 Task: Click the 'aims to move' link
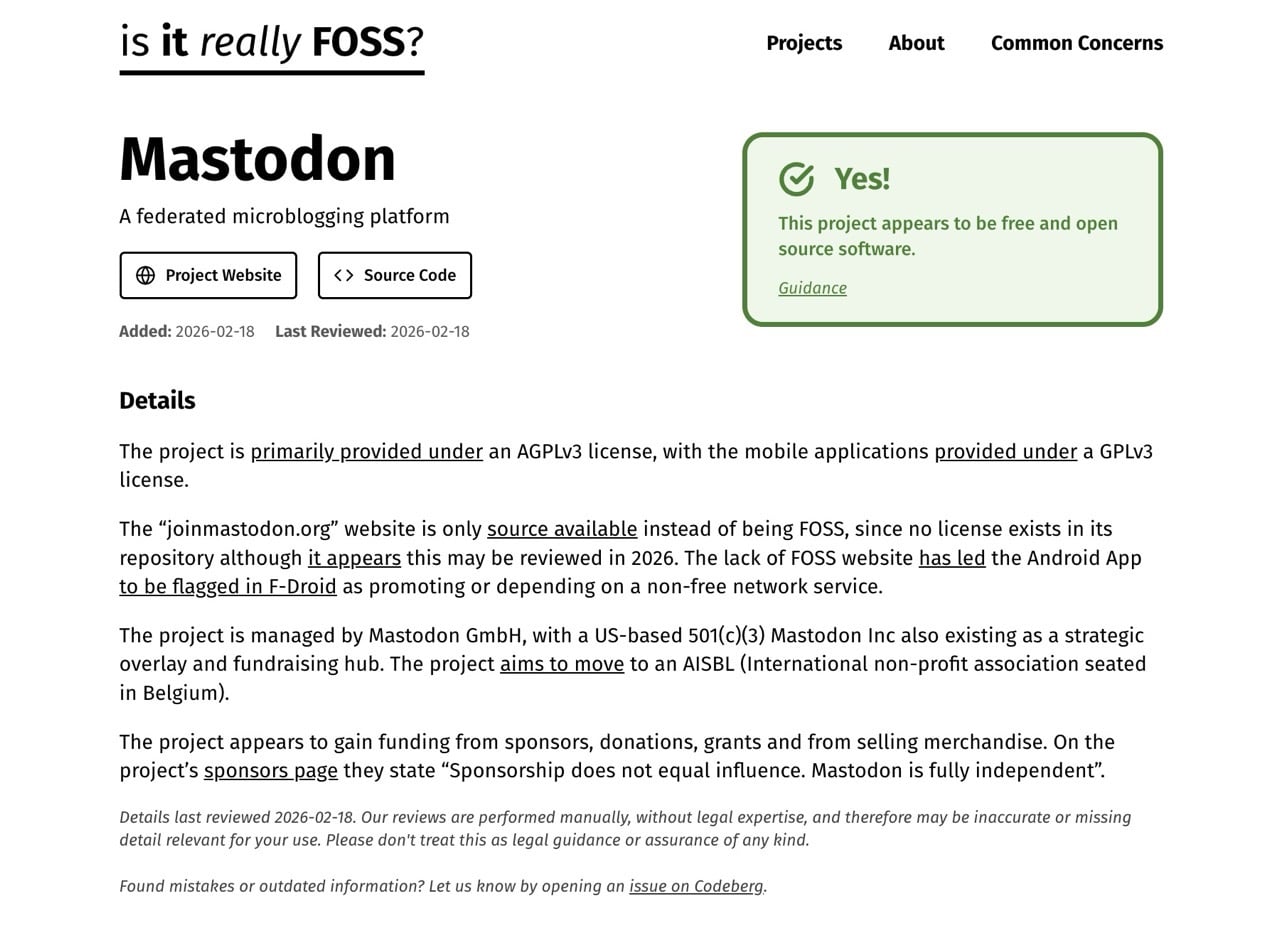pyautogui.click(x=560, y=663)
